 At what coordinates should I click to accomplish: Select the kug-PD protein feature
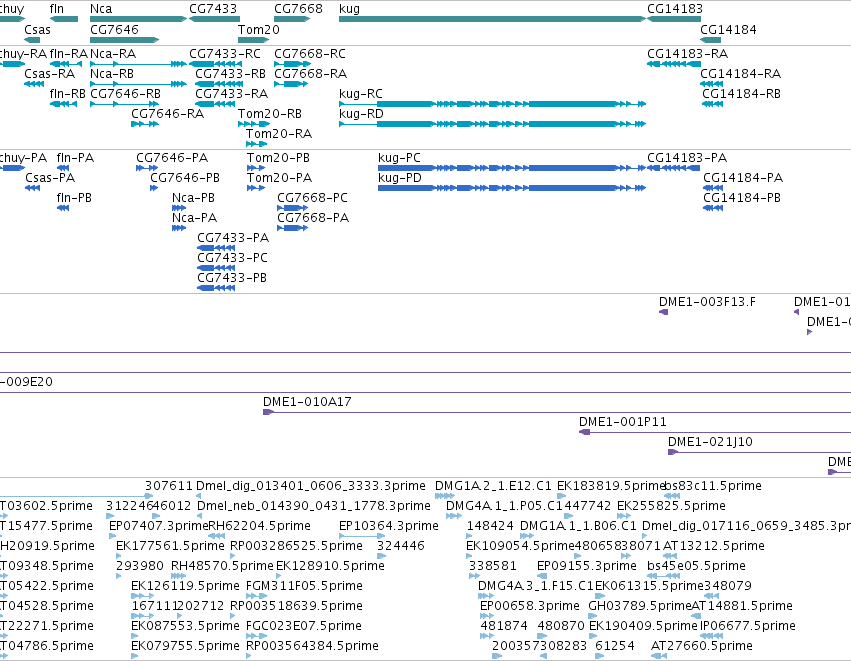512,188
